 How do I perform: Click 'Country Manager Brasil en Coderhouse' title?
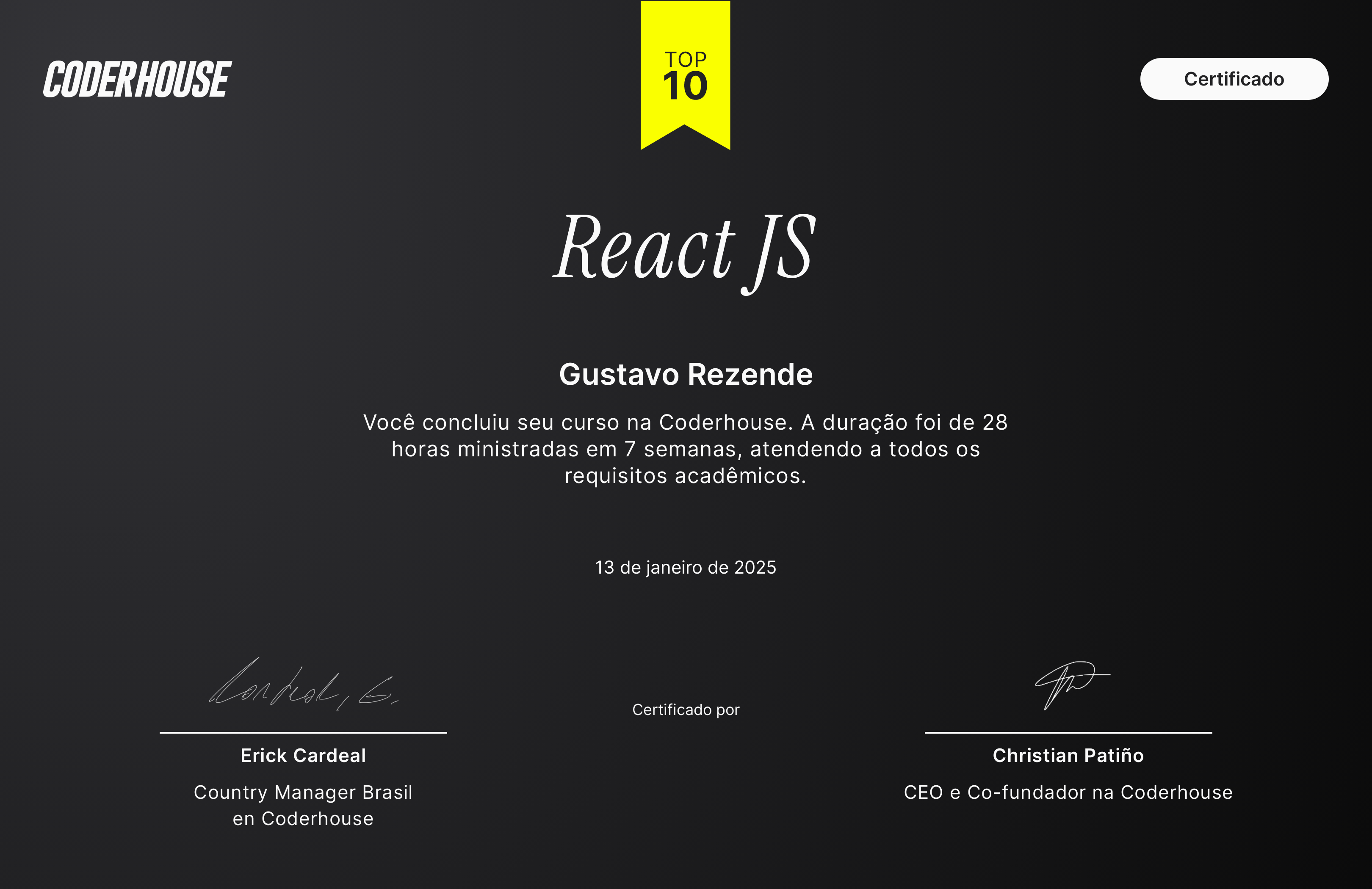(303, 806)
